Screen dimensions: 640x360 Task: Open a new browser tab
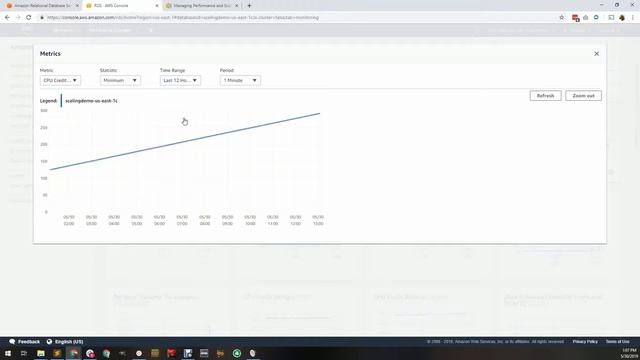tap(249, 6)
